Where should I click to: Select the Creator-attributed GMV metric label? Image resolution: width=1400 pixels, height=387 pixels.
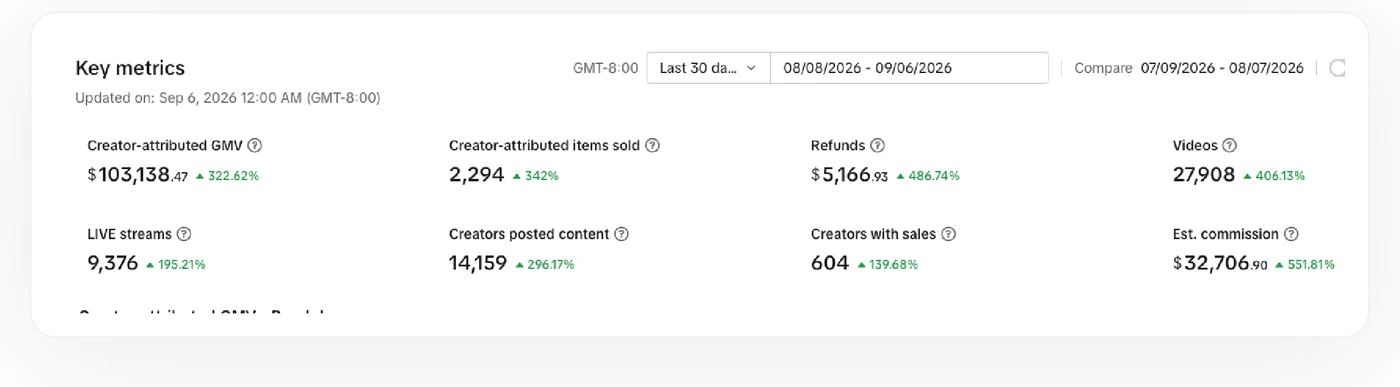coord(165,145)
